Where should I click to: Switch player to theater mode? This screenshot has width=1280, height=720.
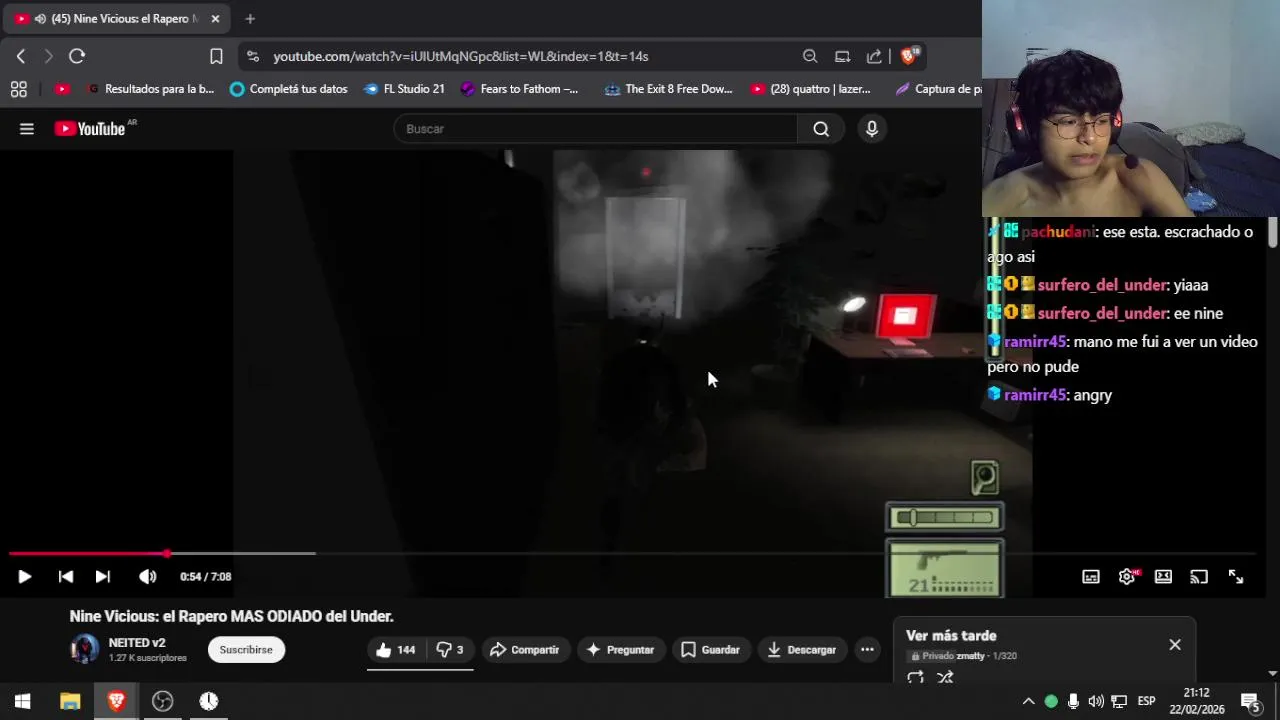tap(1163, 577)
